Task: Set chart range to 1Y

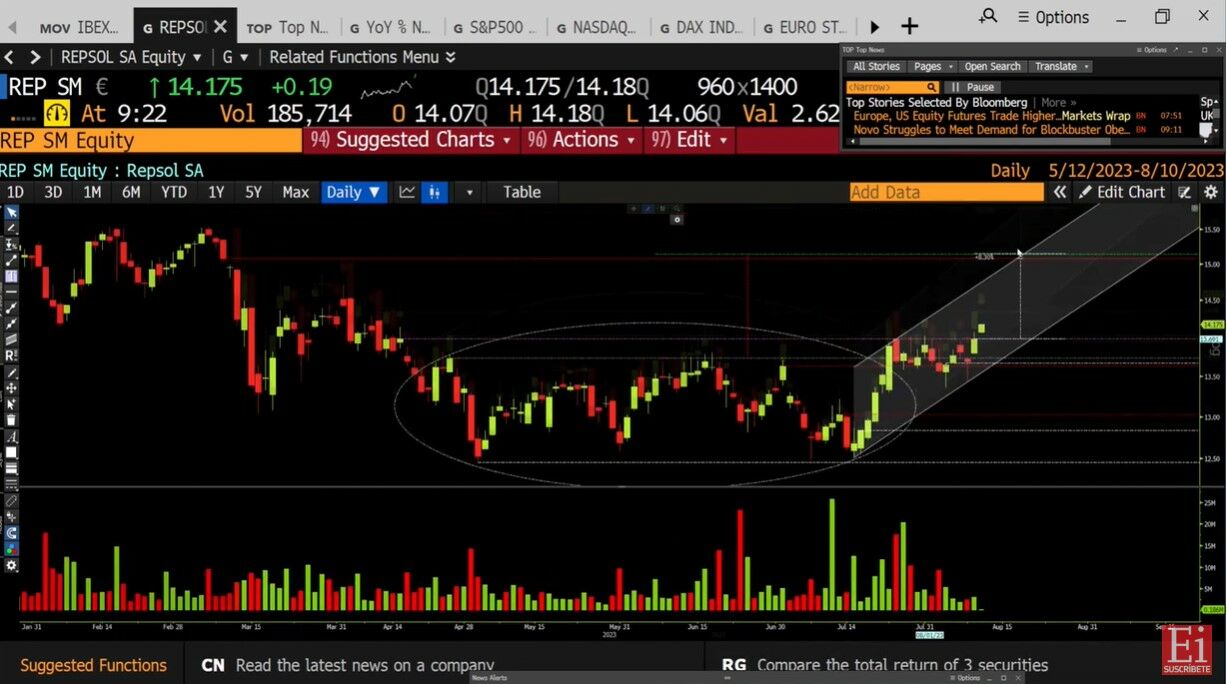Action: tap(216, 192)
